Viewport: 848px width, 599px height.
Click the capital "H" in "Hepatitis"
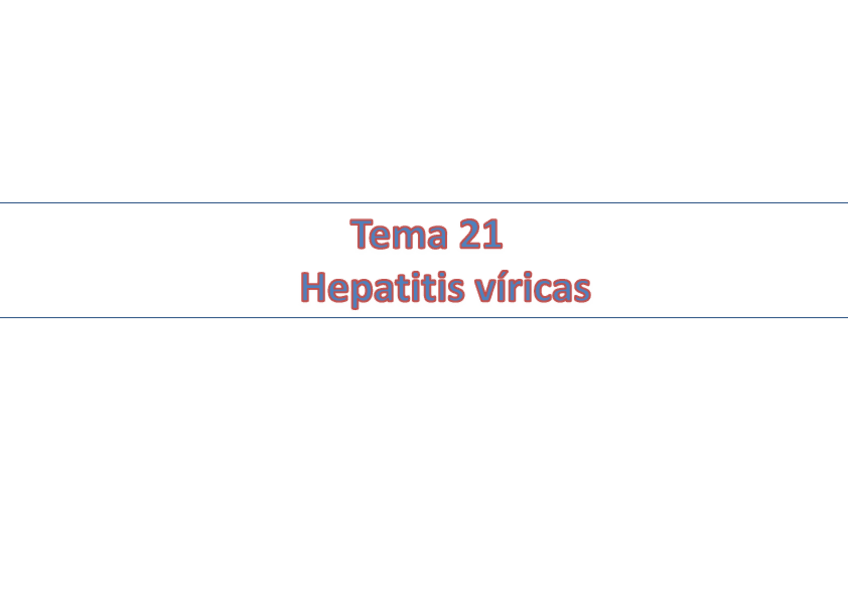(314, 288)
